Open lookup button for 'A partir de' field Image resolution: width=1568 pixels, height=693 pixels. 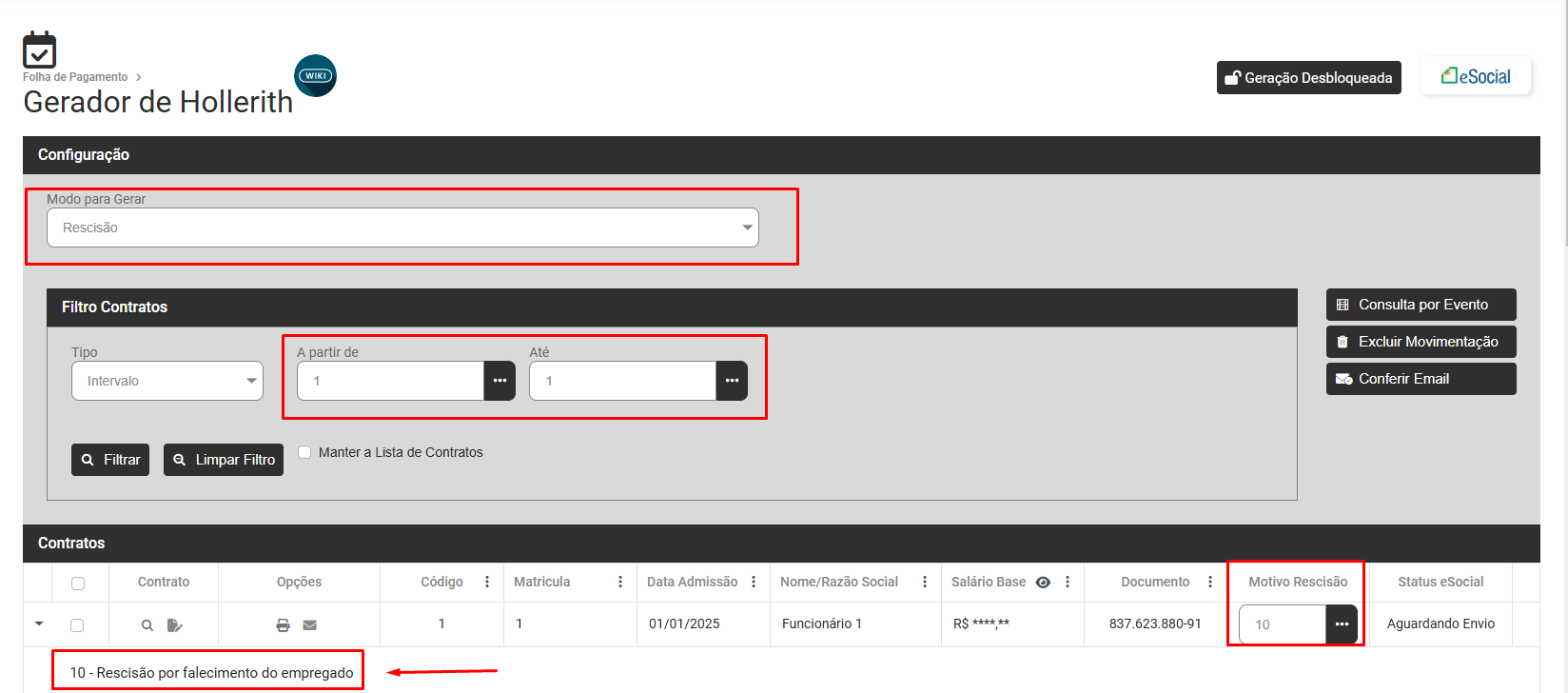pos(500,381)
